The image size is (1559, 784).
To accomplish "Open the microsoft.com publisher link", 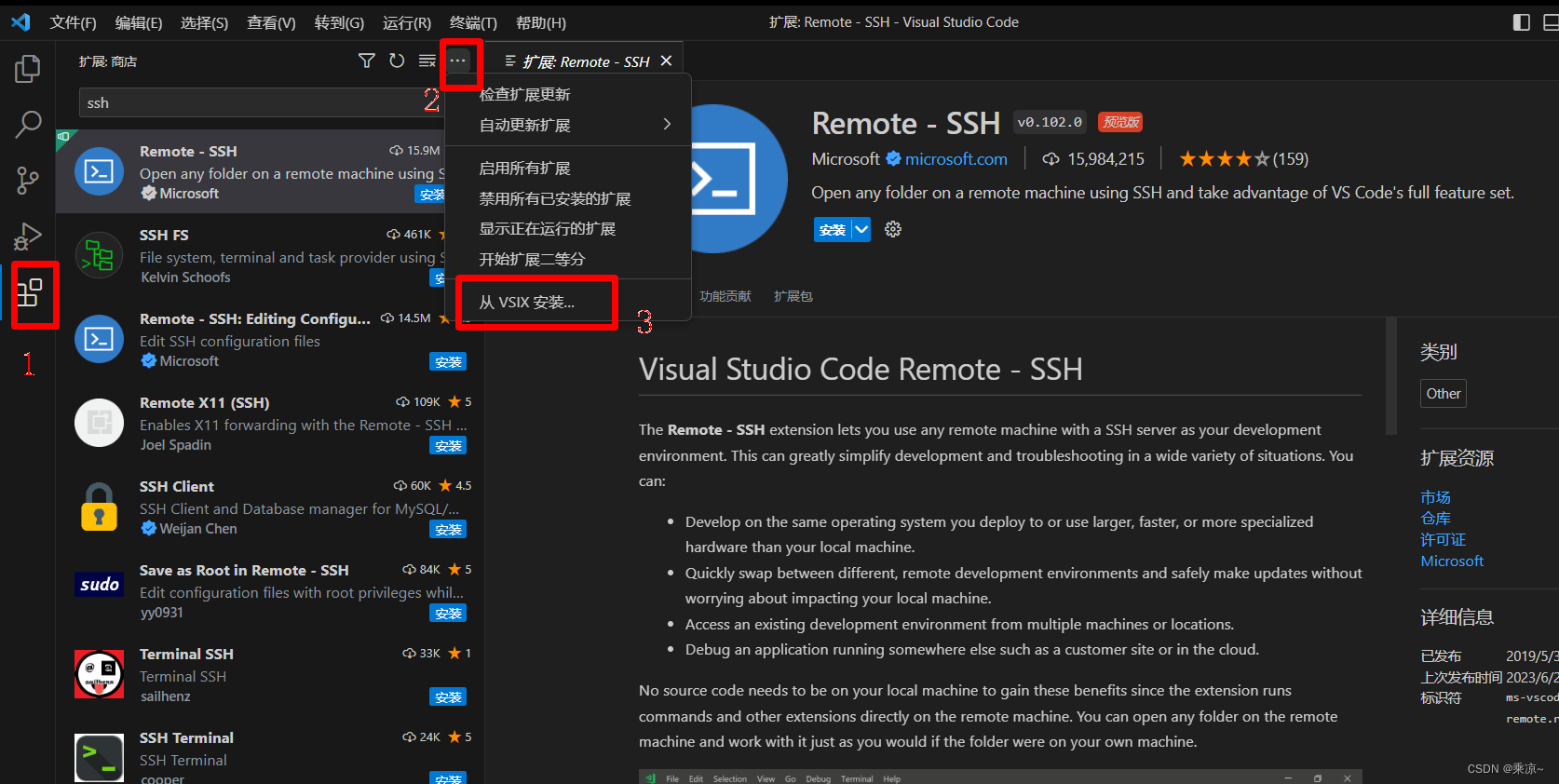I will coord(956,159).
